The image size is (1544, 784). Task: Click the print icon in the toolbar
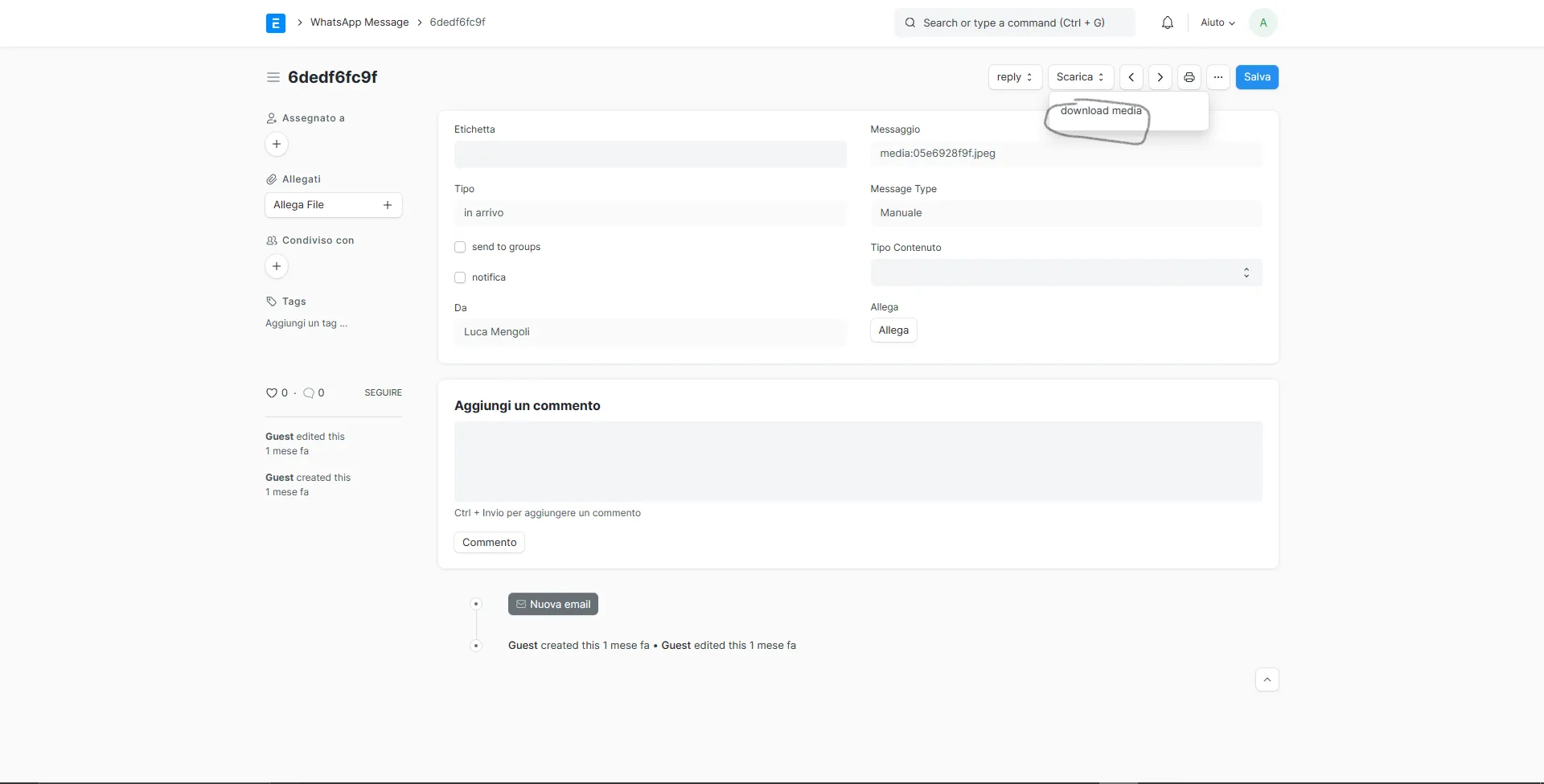pos(1189,76)
